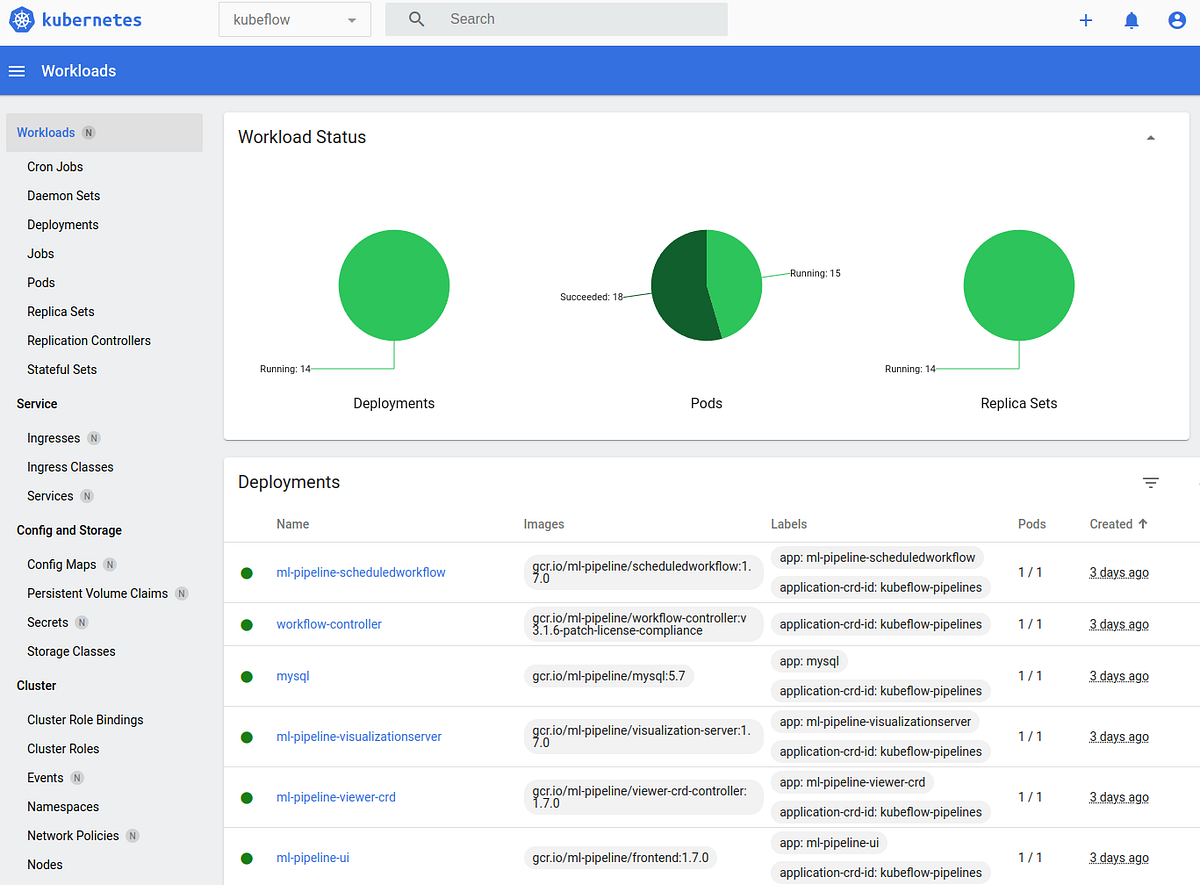
Task: Click the dark Succeeded slice of Pods chart
Action: pyautogui.click(x=678, y=290)
